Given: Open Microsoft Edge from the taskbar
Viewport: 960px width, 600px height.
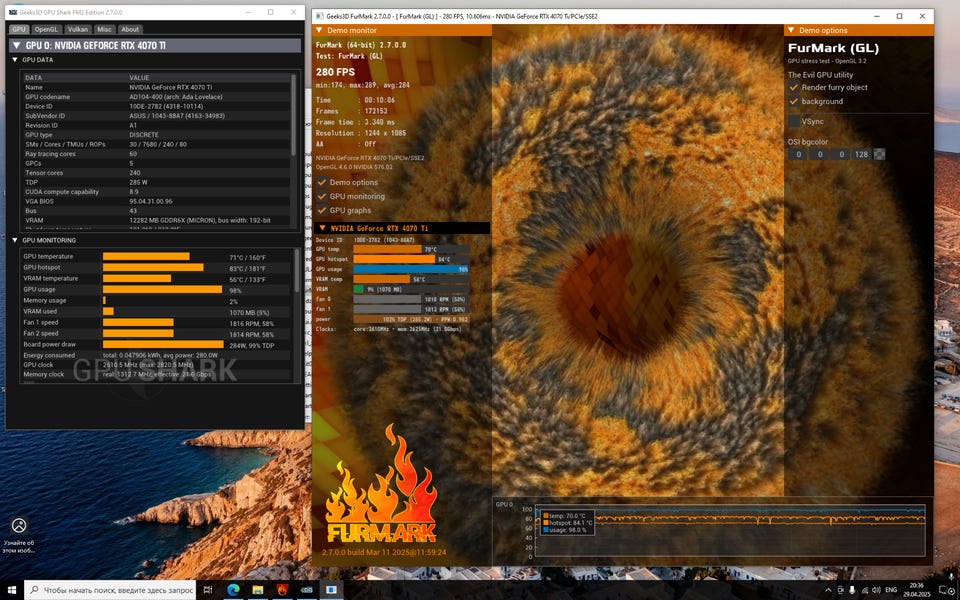Looking at the screenshot, I should coord(233,590).
